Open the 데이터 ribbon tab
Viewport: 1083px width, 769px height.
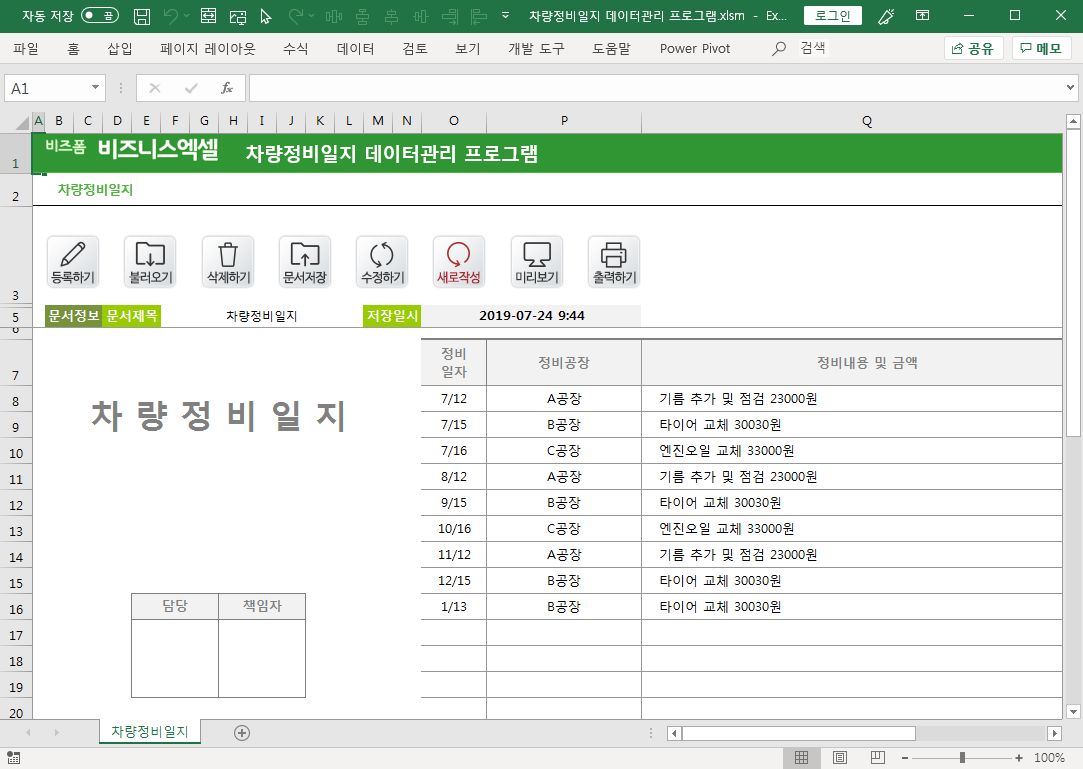355,48
